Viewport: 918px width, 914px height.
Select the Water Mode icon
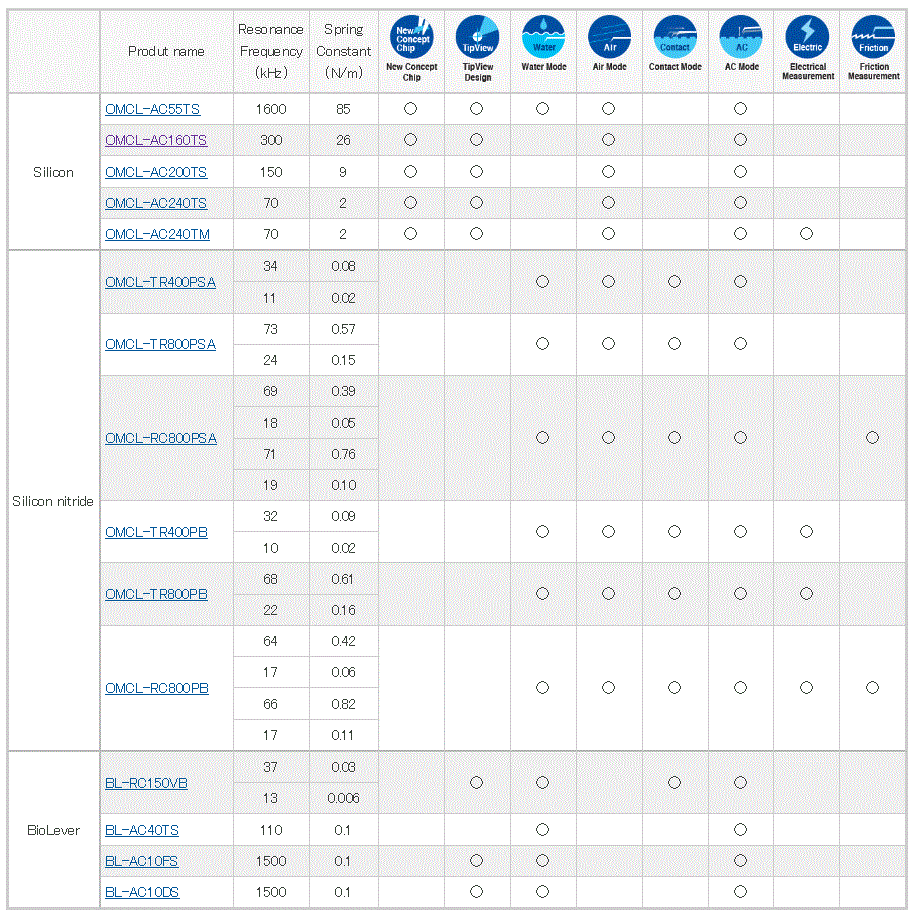click(543, 37)
